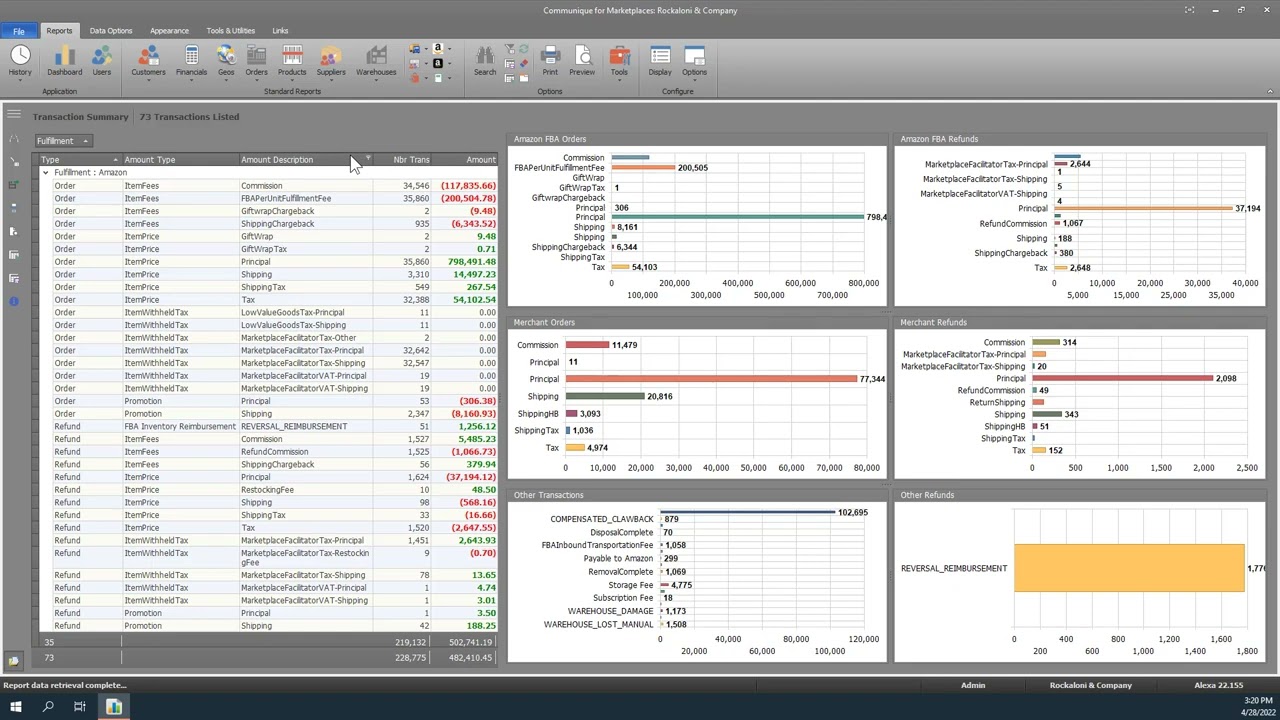Switch to the Data Options tab
The width and height of the screenshot is (1280, 720).
(x=111, y=30)
